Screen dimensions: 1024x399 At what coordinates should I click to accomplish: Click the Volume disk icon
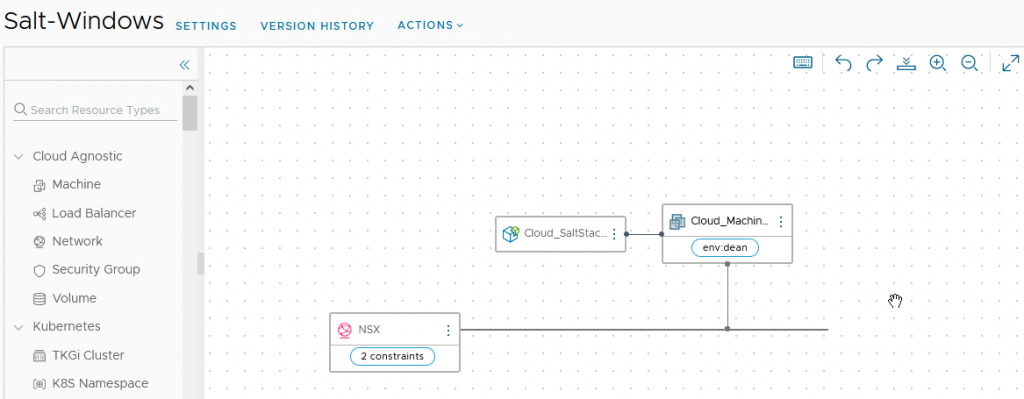[x=39, y=298]
